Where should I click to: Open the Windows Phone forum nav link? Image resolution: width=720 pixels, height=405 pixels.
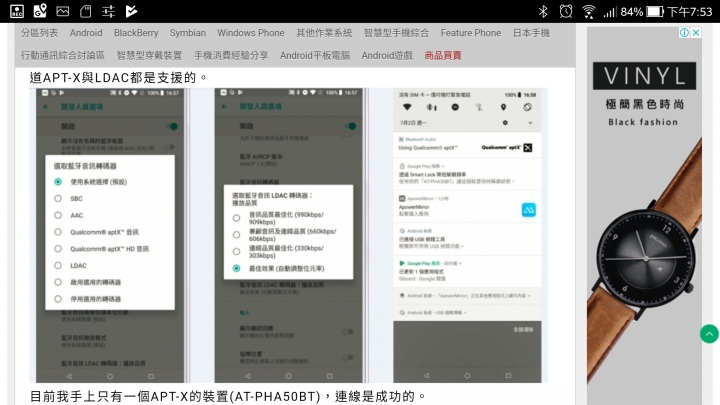pyautogui.click(x=251, y=33)
